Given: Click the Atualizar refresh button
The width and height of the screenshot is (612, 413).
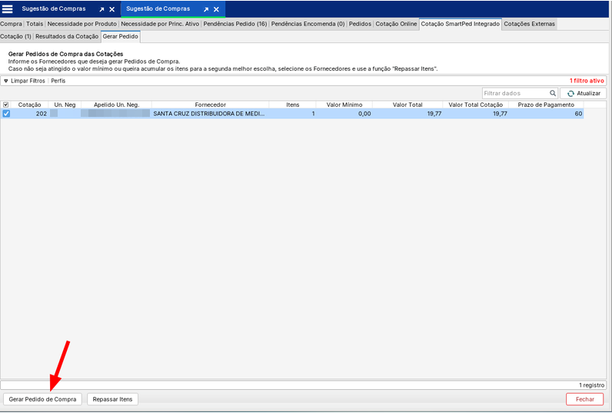Looking at the screenshot, I should click(x=585, y=93).
